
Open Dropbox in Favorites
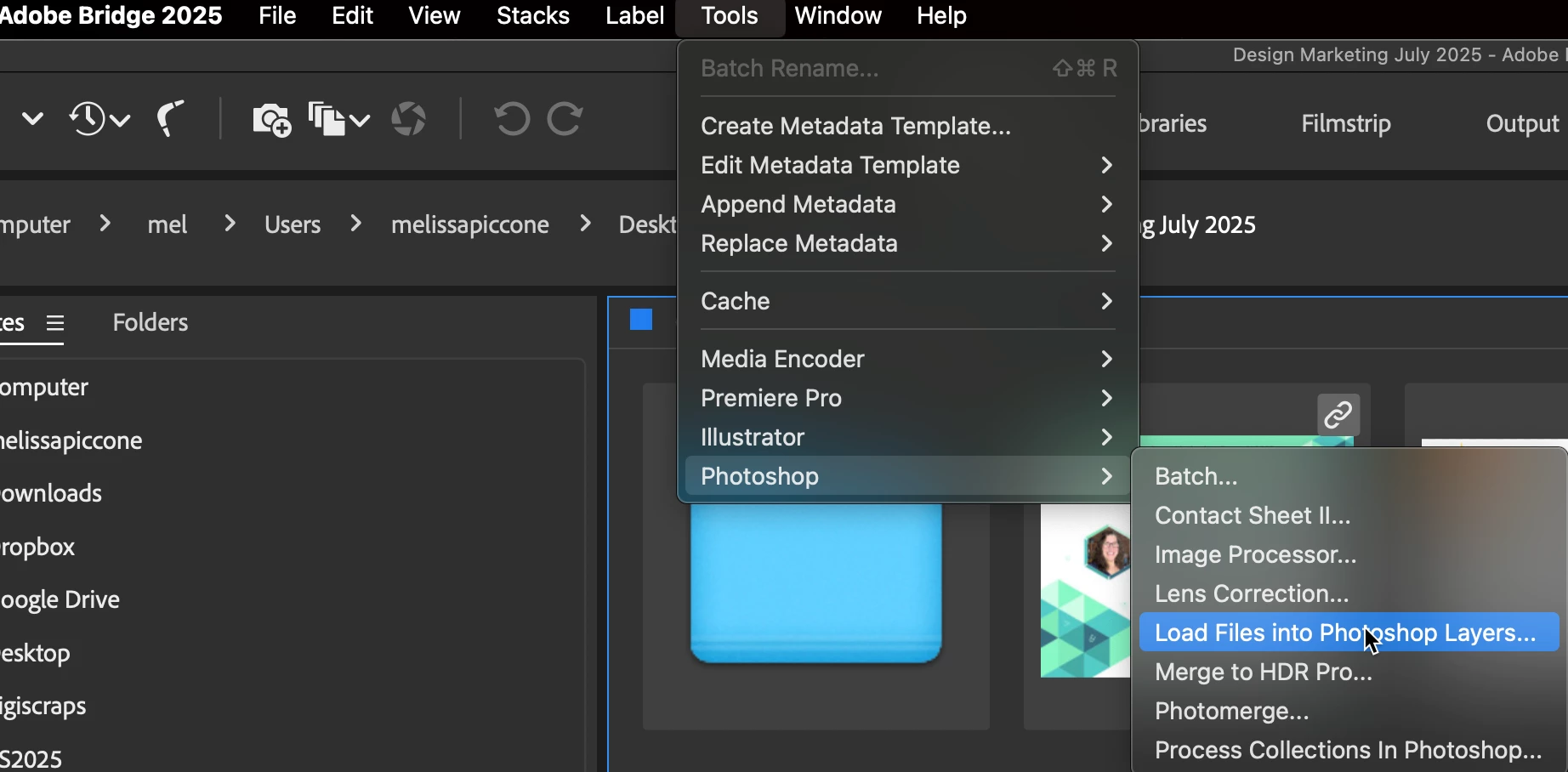[x=37, y=547]
